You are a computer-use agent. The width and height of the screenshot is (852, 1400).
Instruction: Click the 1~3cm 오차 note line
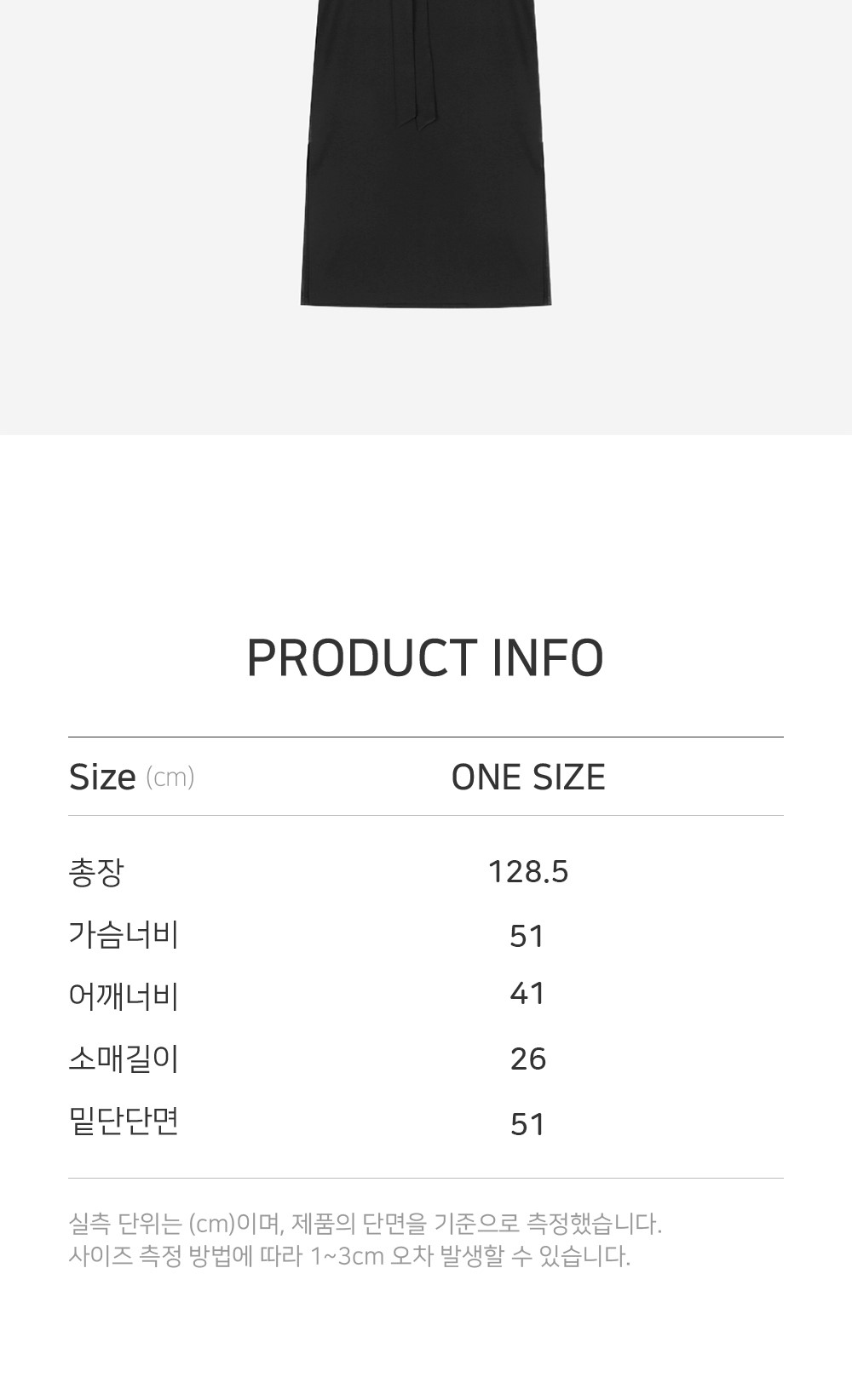[x=349, y=1256]
